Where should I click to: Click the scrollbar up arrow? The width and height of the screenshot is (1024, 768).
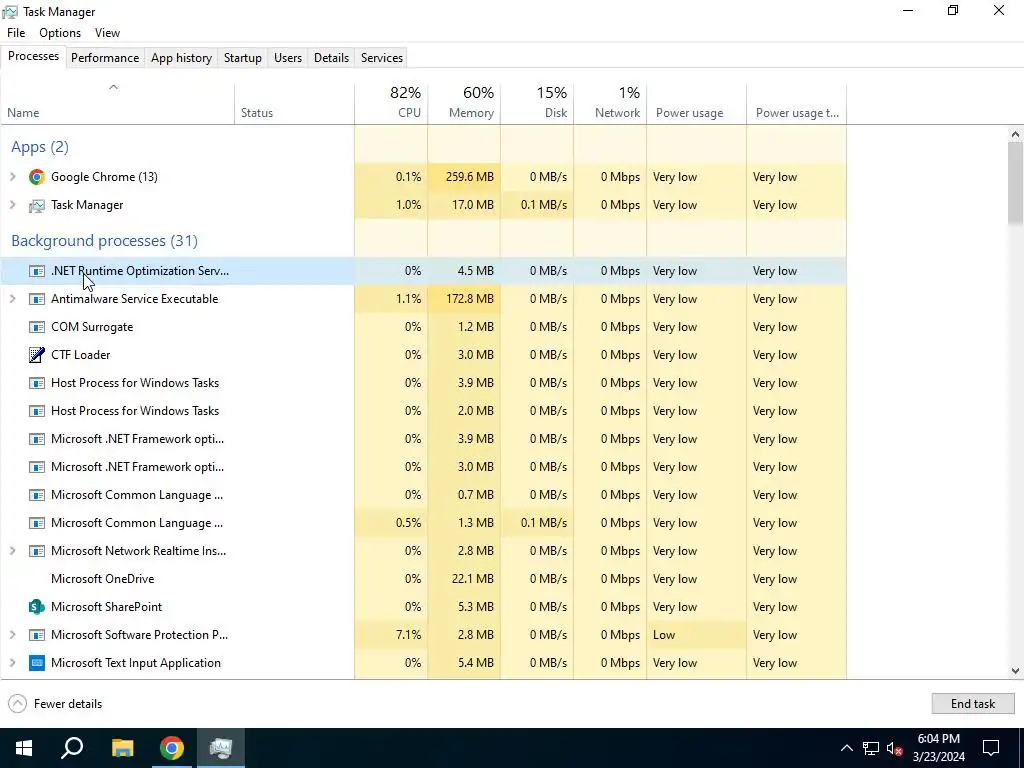(1015, 135)
